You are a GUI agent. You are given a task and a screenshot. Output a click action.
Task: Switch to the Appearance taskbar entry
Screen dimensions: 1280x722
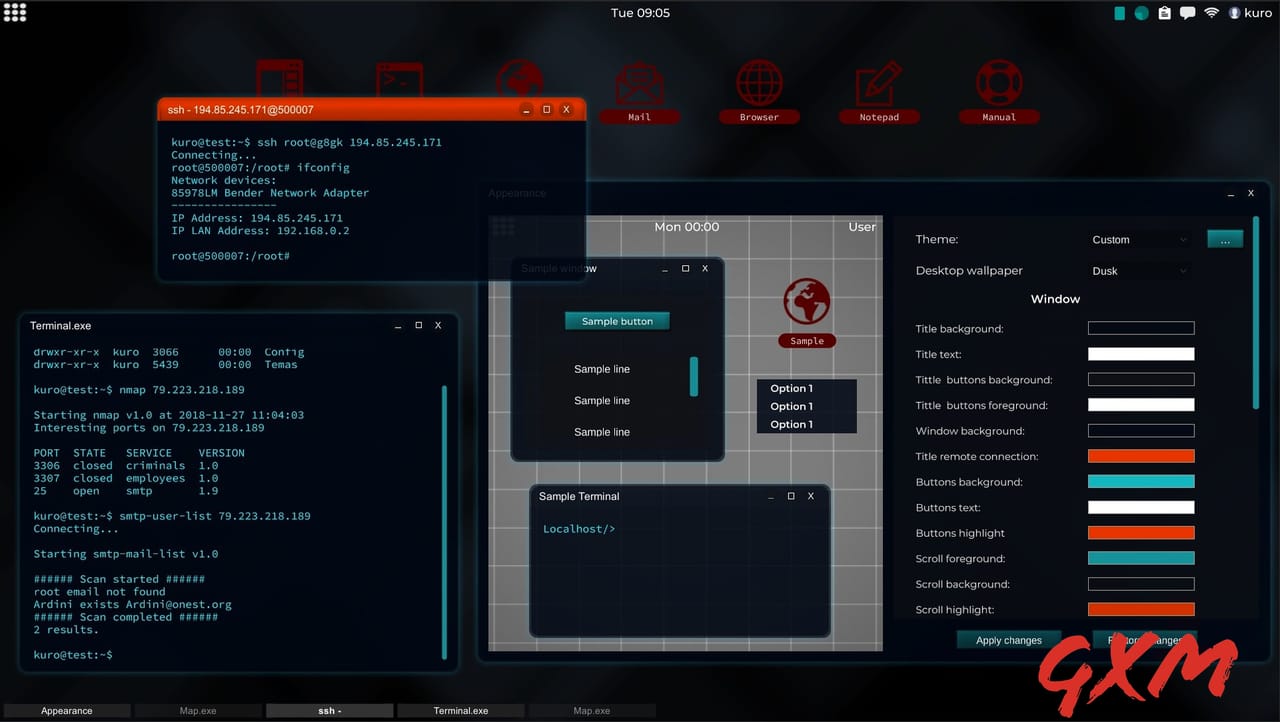65,710
